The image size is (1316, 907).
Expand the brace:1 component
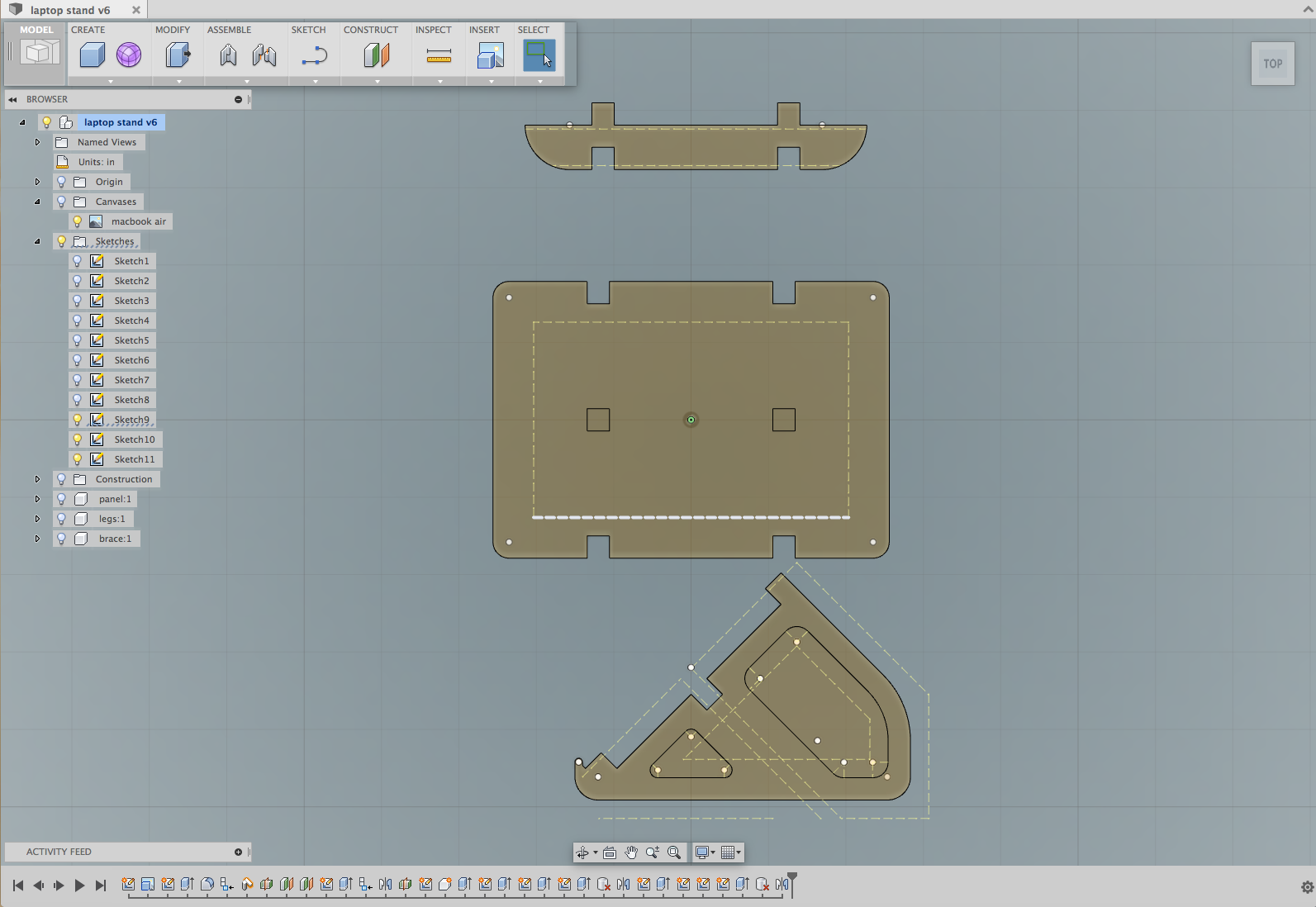[x=37, y=539]
